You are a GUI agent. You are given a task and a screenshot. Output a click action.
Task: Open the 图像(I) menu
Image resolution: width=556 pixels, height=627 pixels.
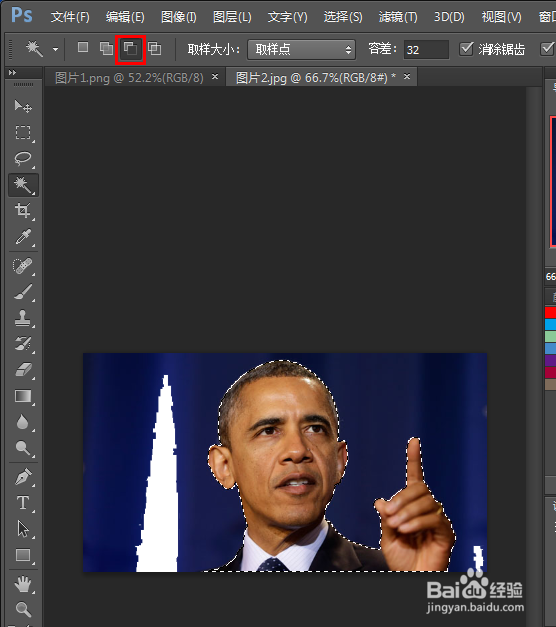coord(178,17)
